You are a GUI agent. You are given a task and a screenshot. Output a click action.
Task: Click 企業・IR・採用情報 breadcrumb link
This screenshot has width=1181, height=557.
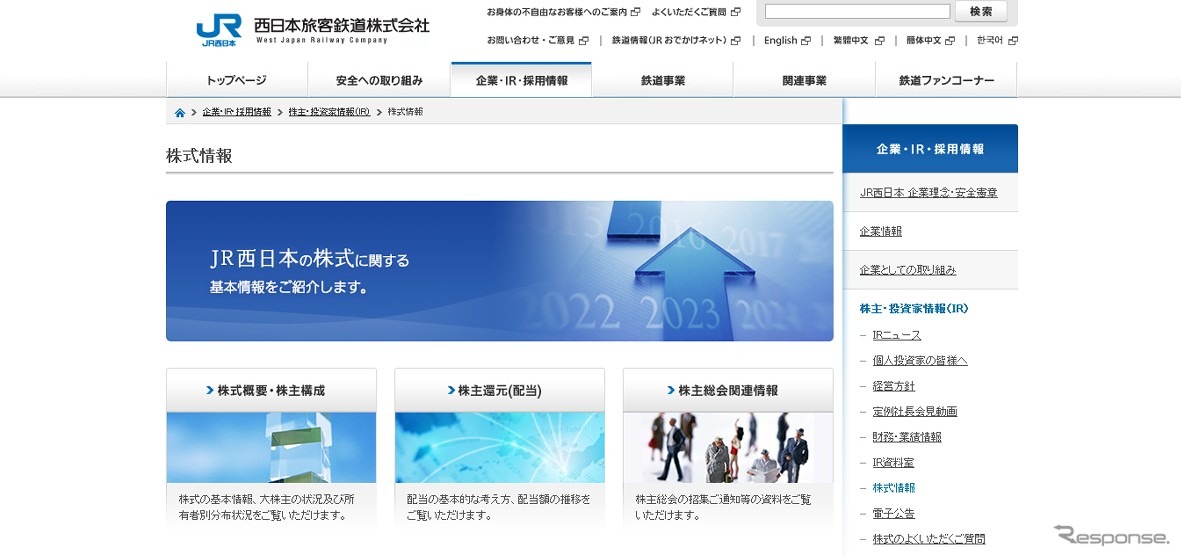pos(237,112)
